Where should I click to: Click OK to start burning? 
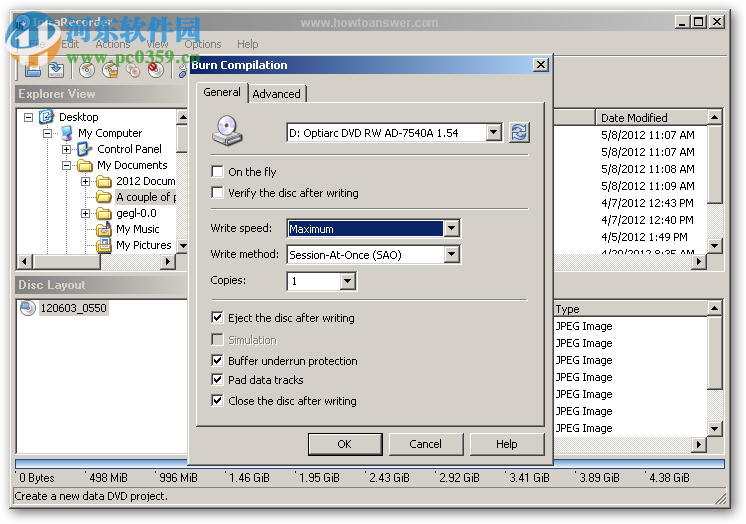(345, 444)
